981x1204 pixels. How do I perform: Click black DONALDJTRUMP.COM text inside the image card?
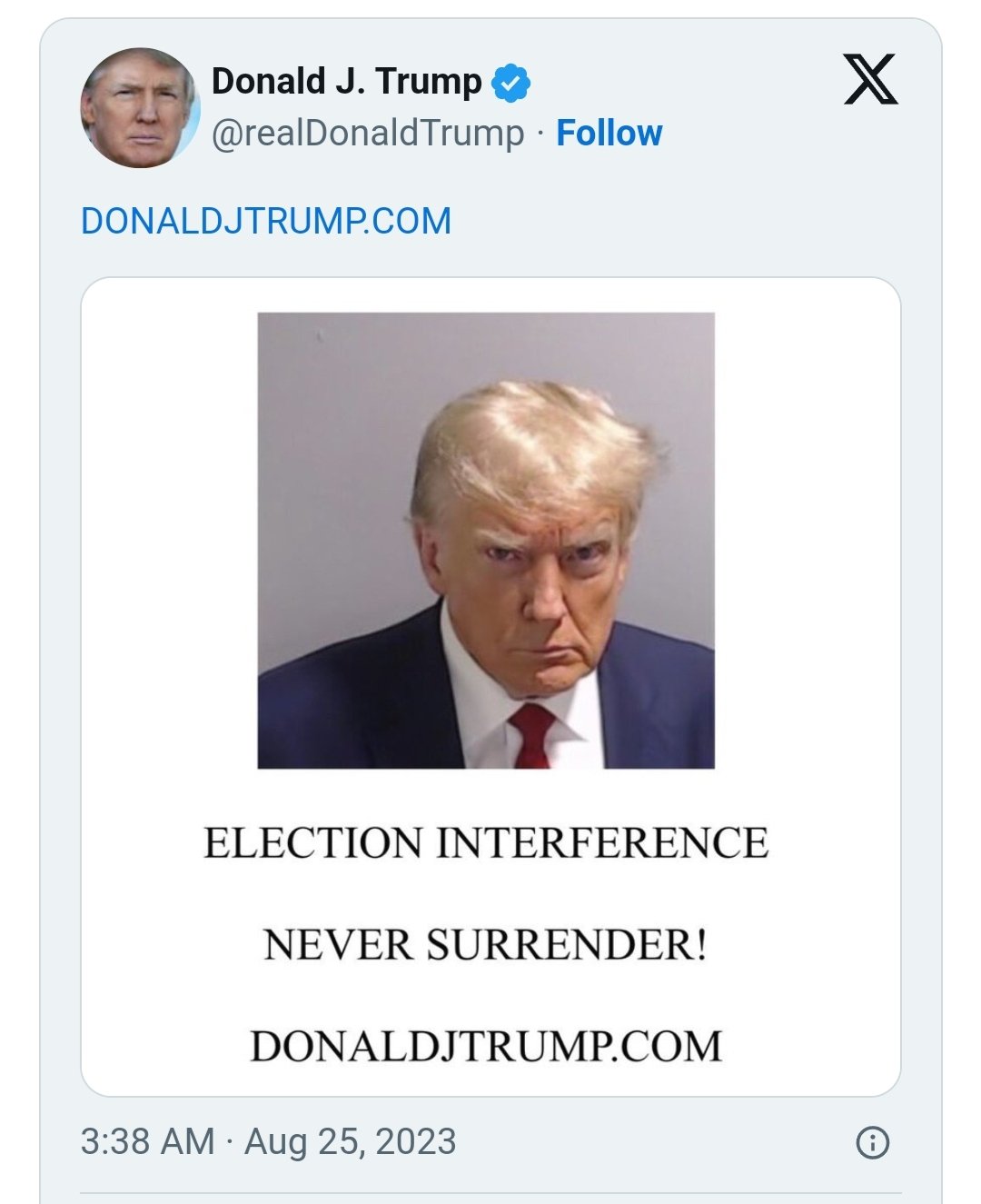[486, 1046]
